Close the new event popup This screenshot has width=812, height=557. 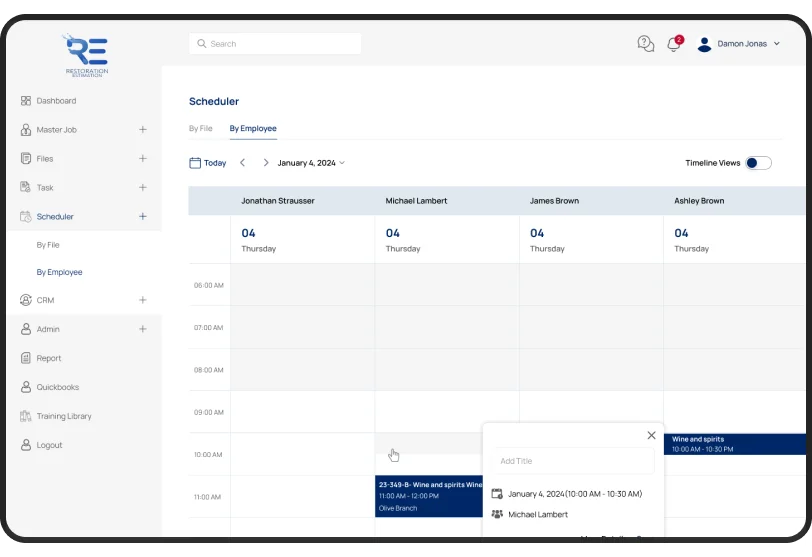(x=651, y=435)
